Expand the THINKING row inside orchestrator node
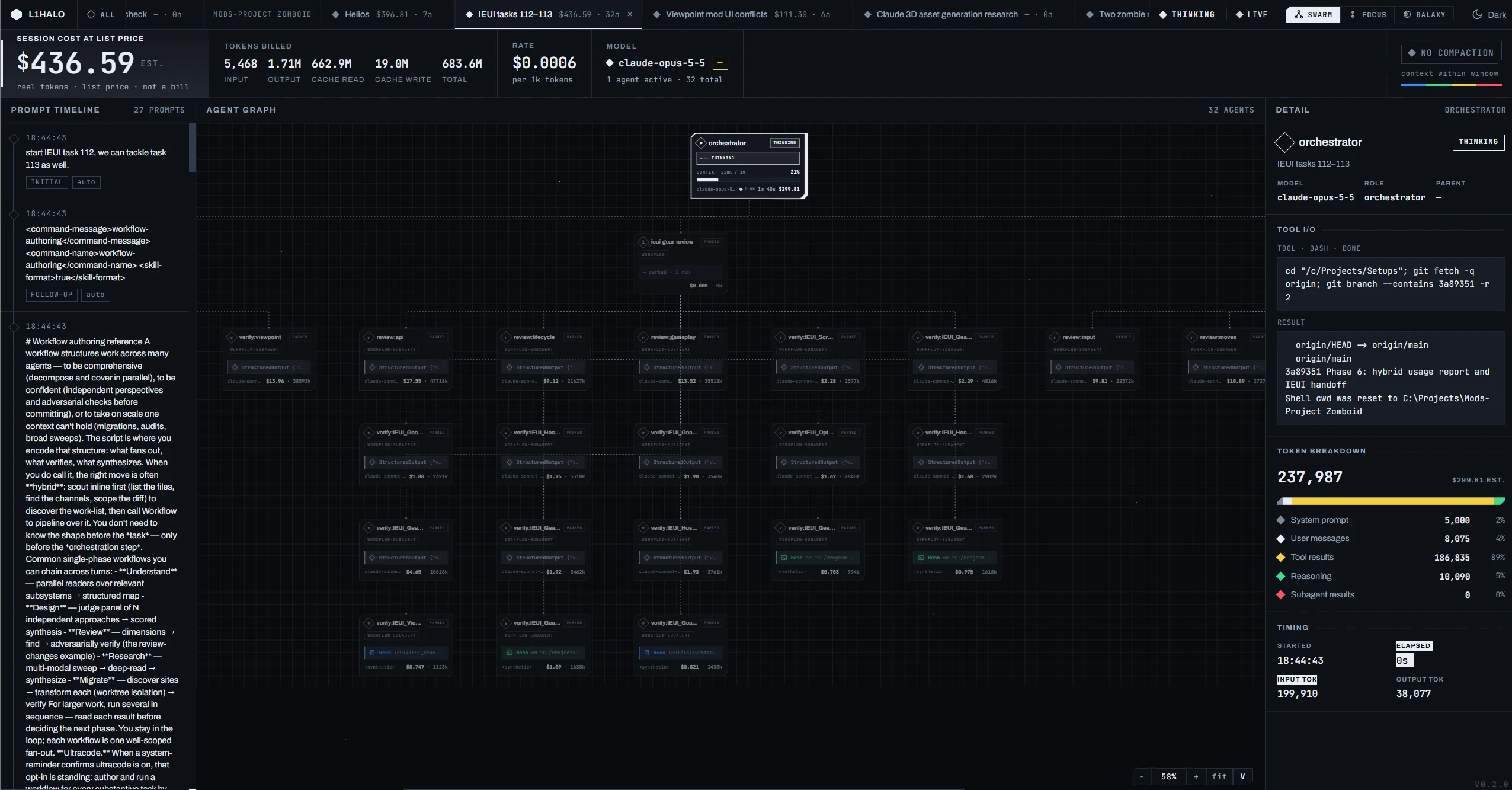 tap(748, 158)
